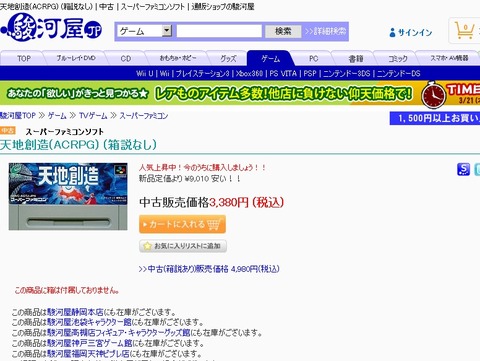Viewport: 480px width, 361px height.
Task: Click the 天地創造 cartridge product image
Action: coord(68,196)
